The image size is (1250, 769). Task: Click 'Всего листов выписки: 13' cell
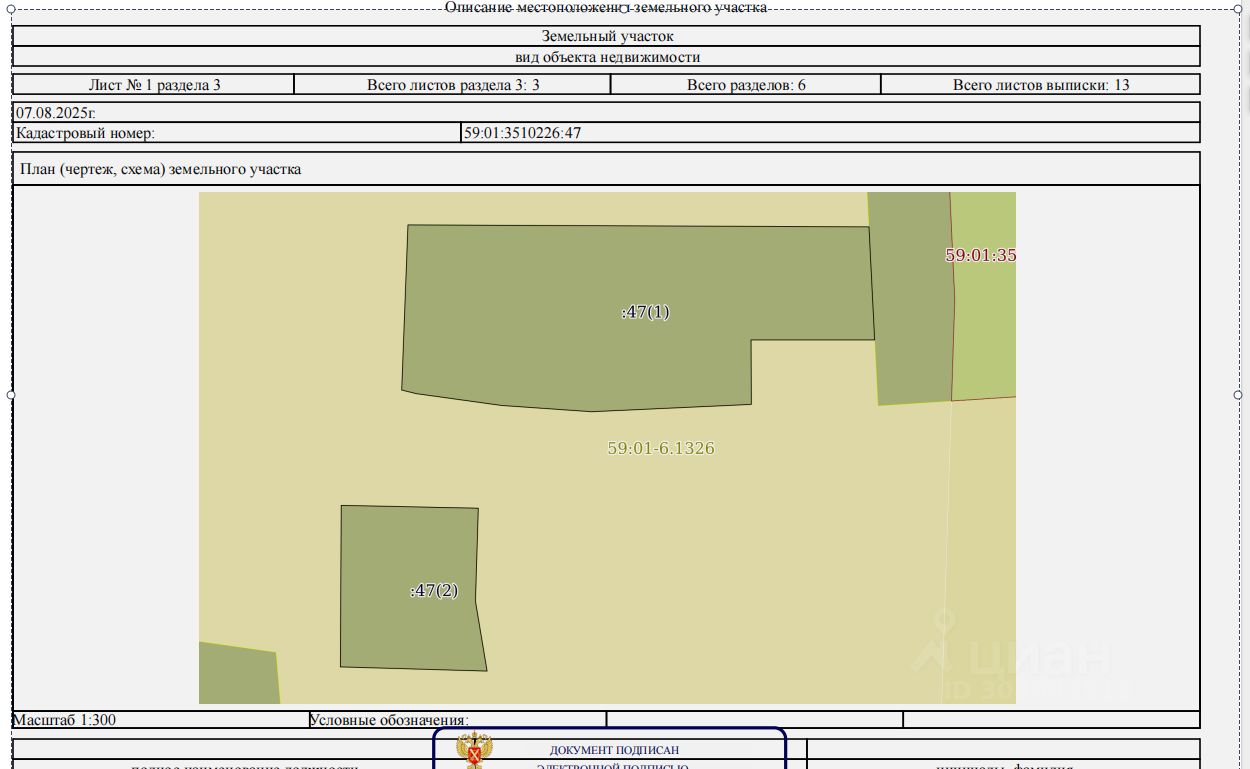[x=1040, y=85]
